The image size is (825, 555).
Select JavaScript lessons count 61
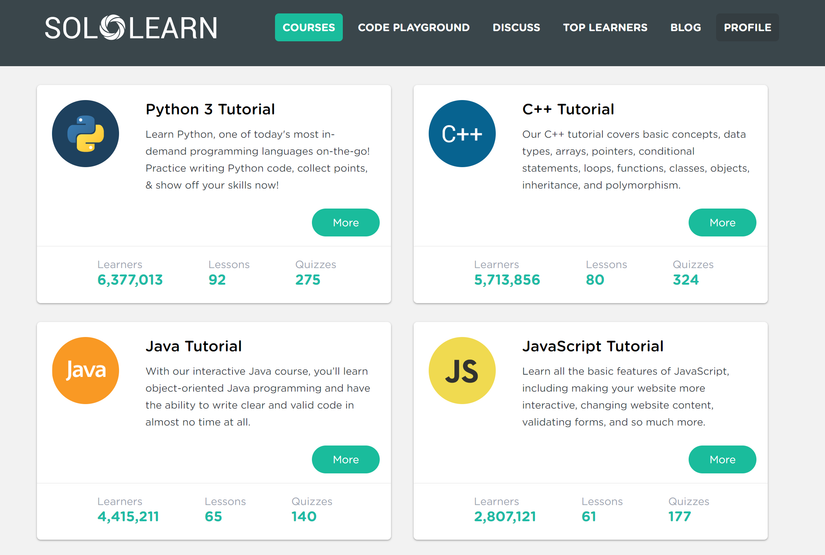click(589, 517)
